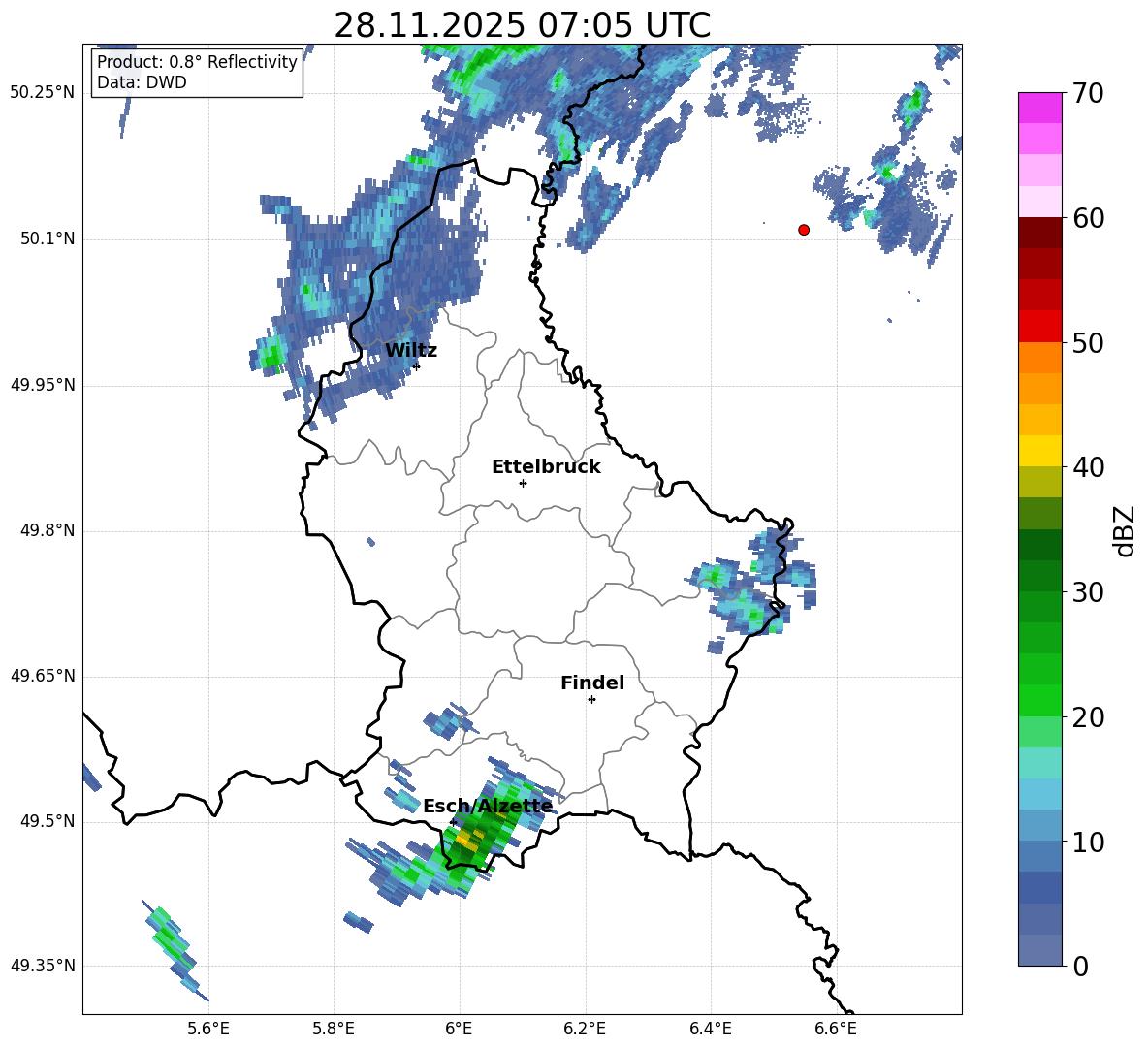Screen dimensions: 1148x1048
Task: Click the Esch/Alzette location cross marker
Action: click(453, 822)
